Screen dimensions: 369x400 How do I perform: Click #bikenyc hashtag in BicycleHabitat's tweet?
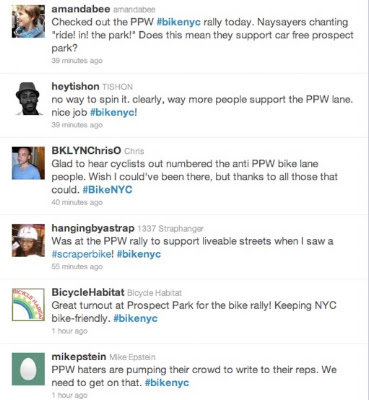click(135, 318)
